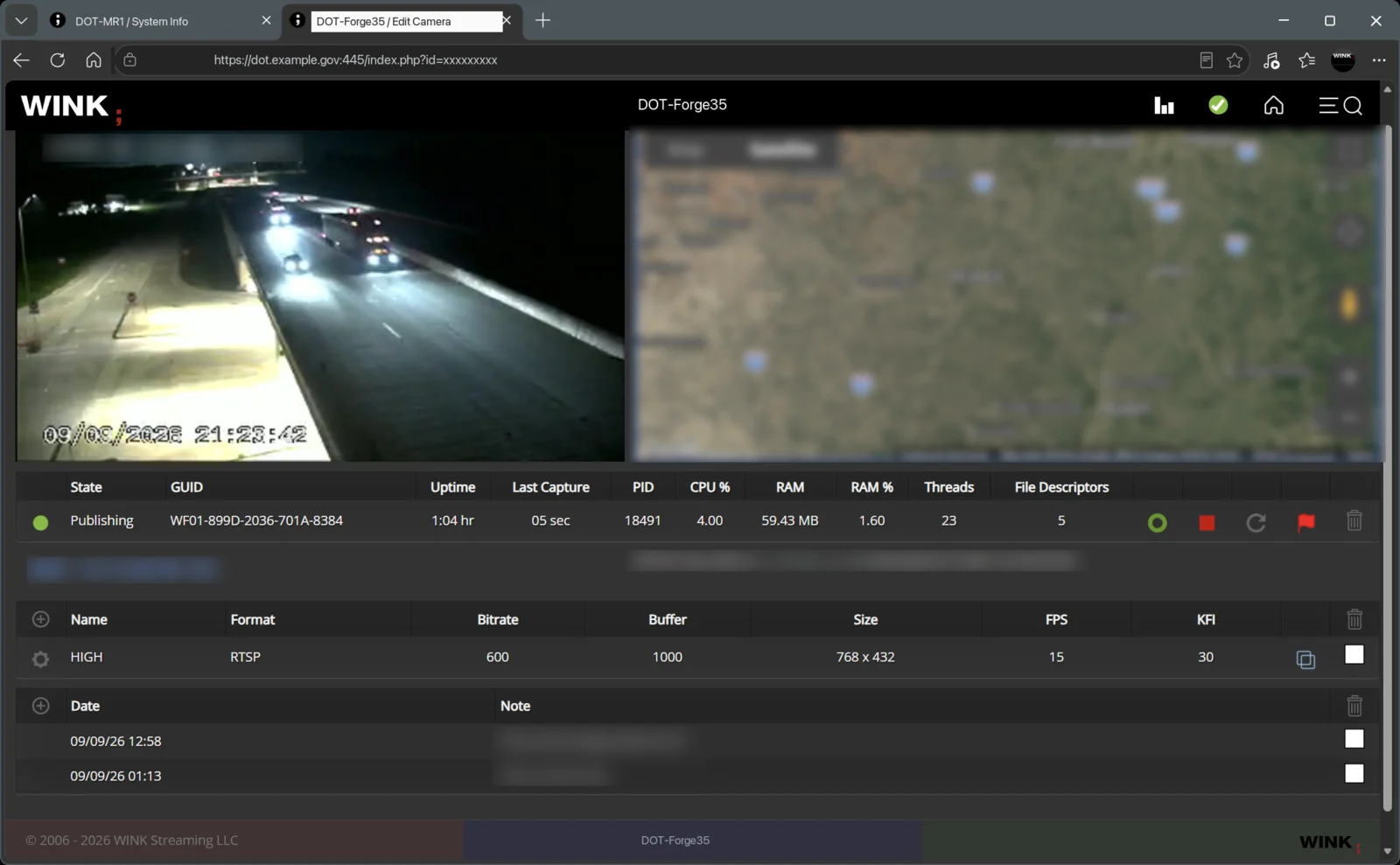
Task: Click the green checkmark status icon
Action: pos(1218,105)
